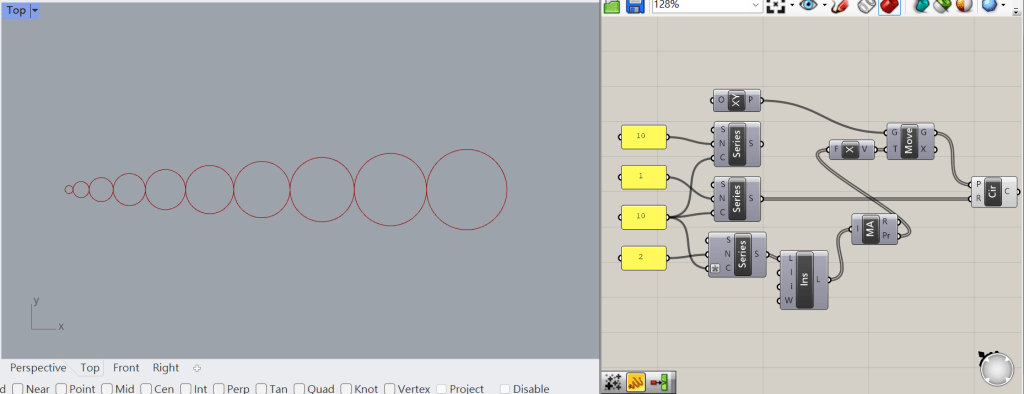The width and height of the screenshot is (1024, 394).
Task: Enable the Vertex object snap
Action: click(390, 389)
